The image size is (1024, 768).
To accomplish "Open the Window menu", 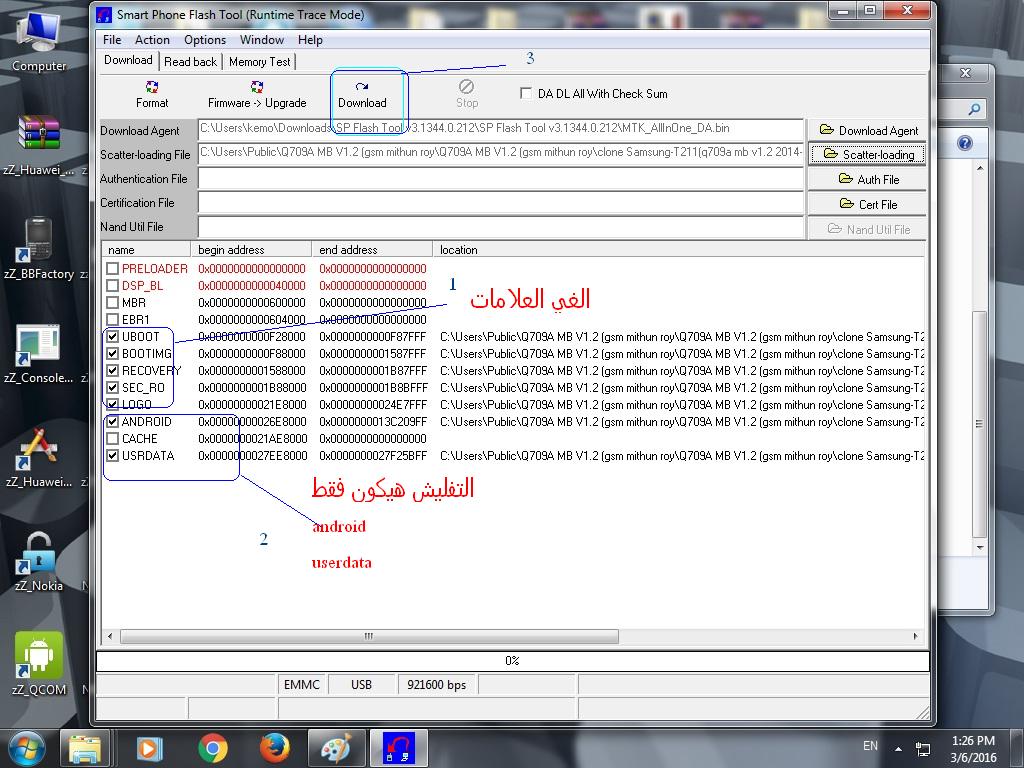I will pos(261,40).
